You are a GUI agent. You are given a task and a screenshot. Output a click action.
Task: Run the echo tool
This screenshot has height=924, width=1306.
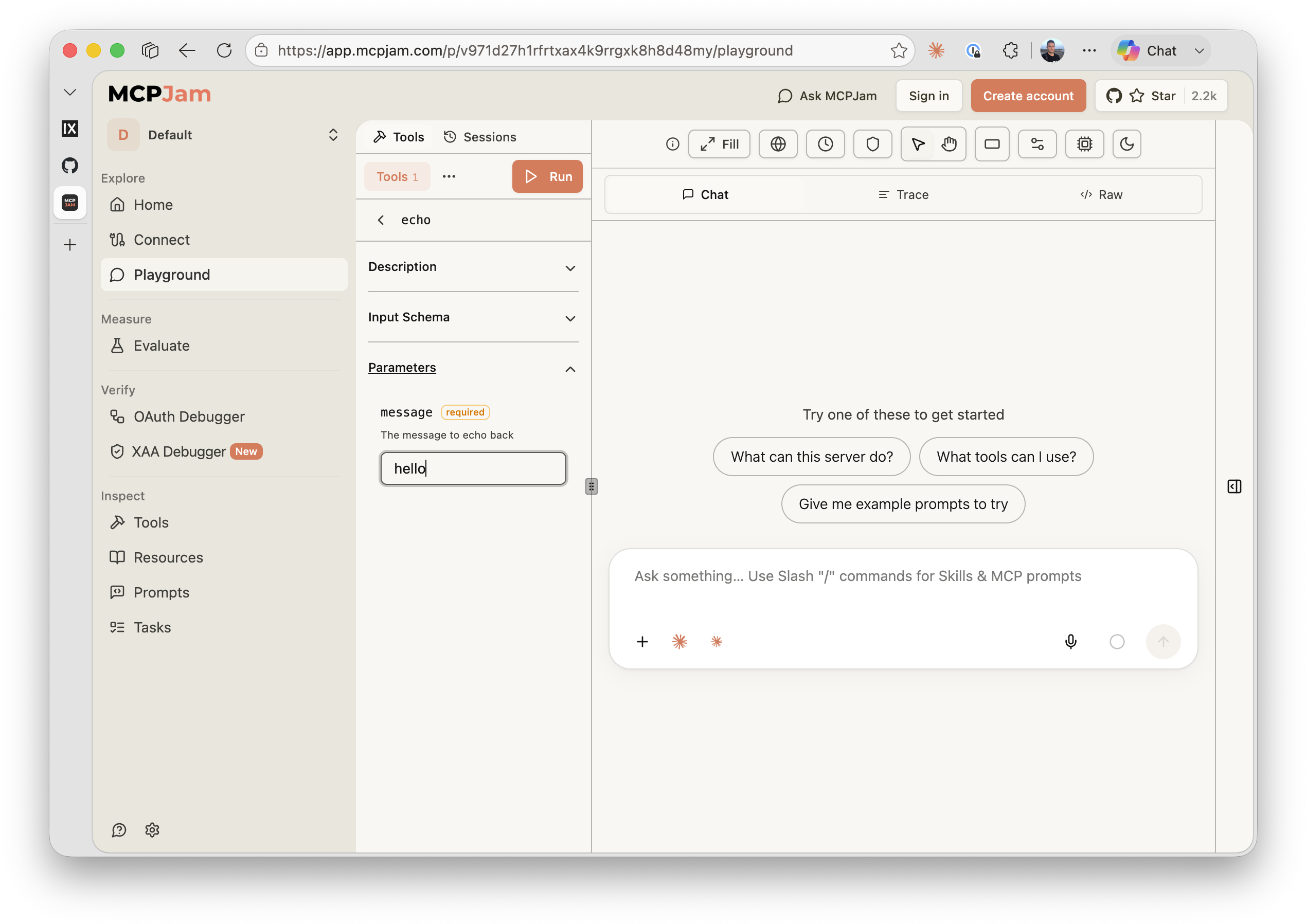click(x=547, y=176)
